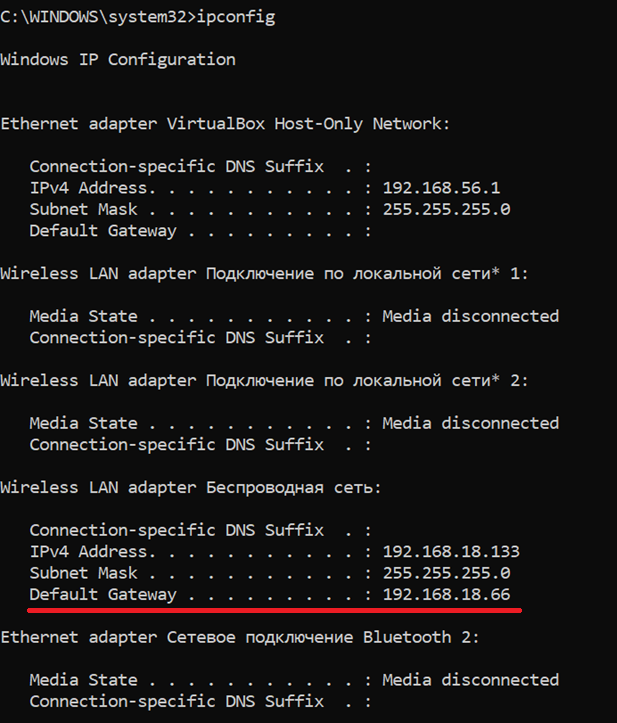
Task: Click the DNS Suffix line under Bluetooth 2
Action: pos(200,702)
